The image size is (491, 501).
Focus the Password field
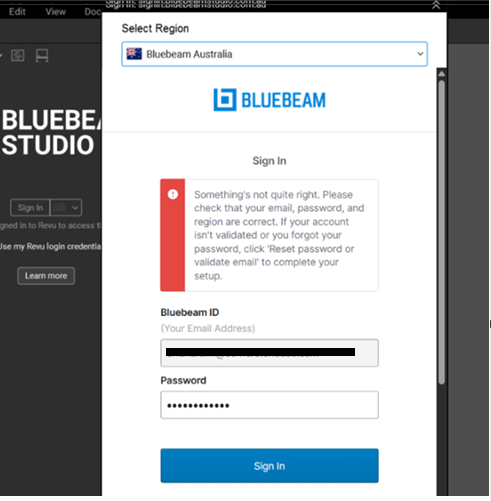(x=269, y=405)
